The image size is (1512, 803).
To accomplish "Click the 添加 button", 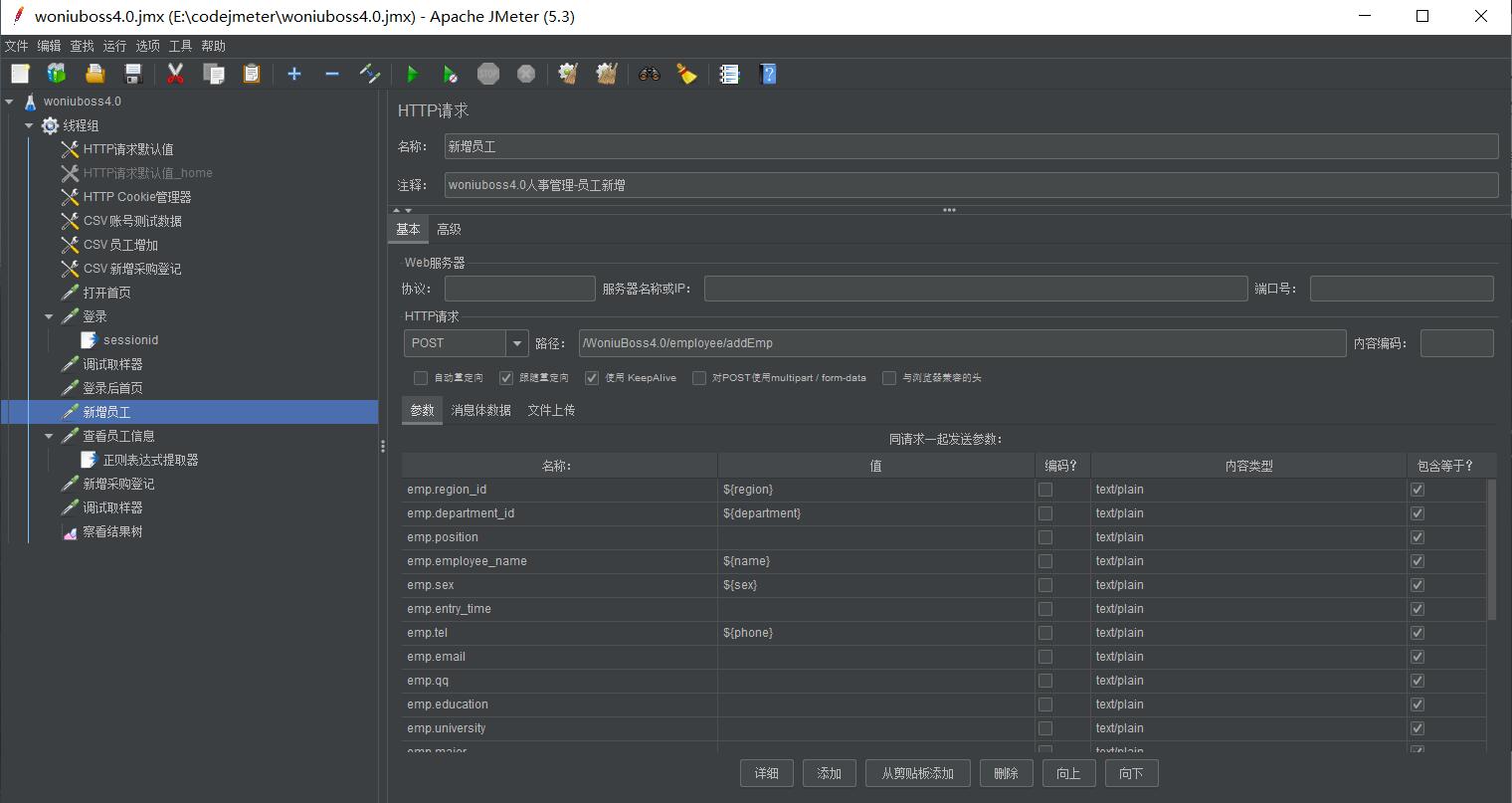I will (830, 773).
